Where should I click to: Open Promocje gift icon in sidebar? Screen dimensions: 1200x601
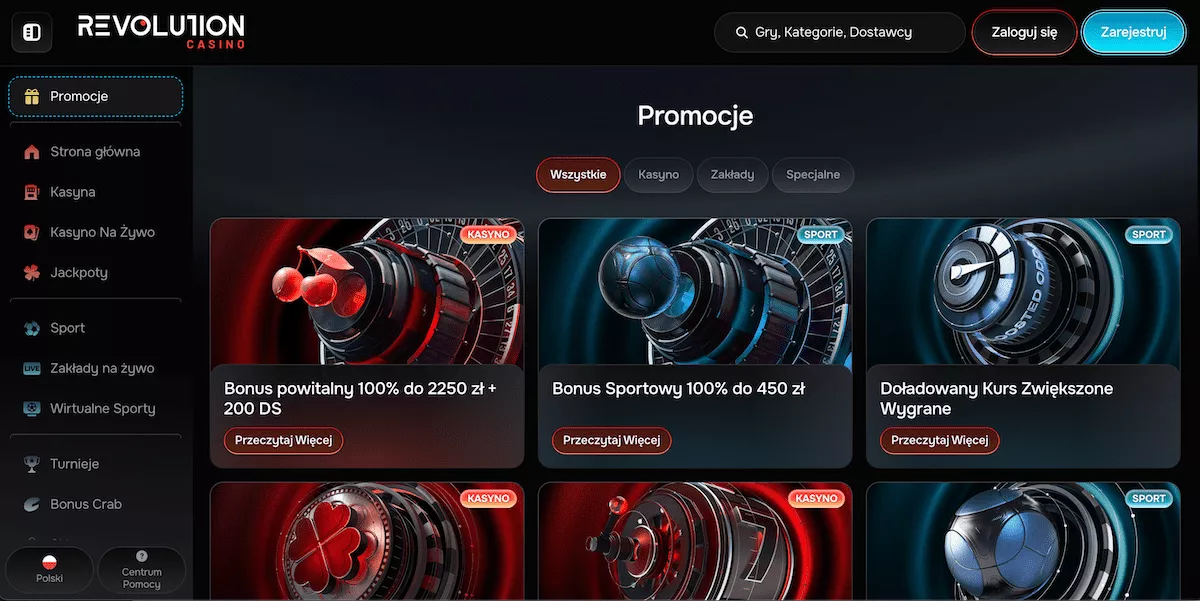32,97
